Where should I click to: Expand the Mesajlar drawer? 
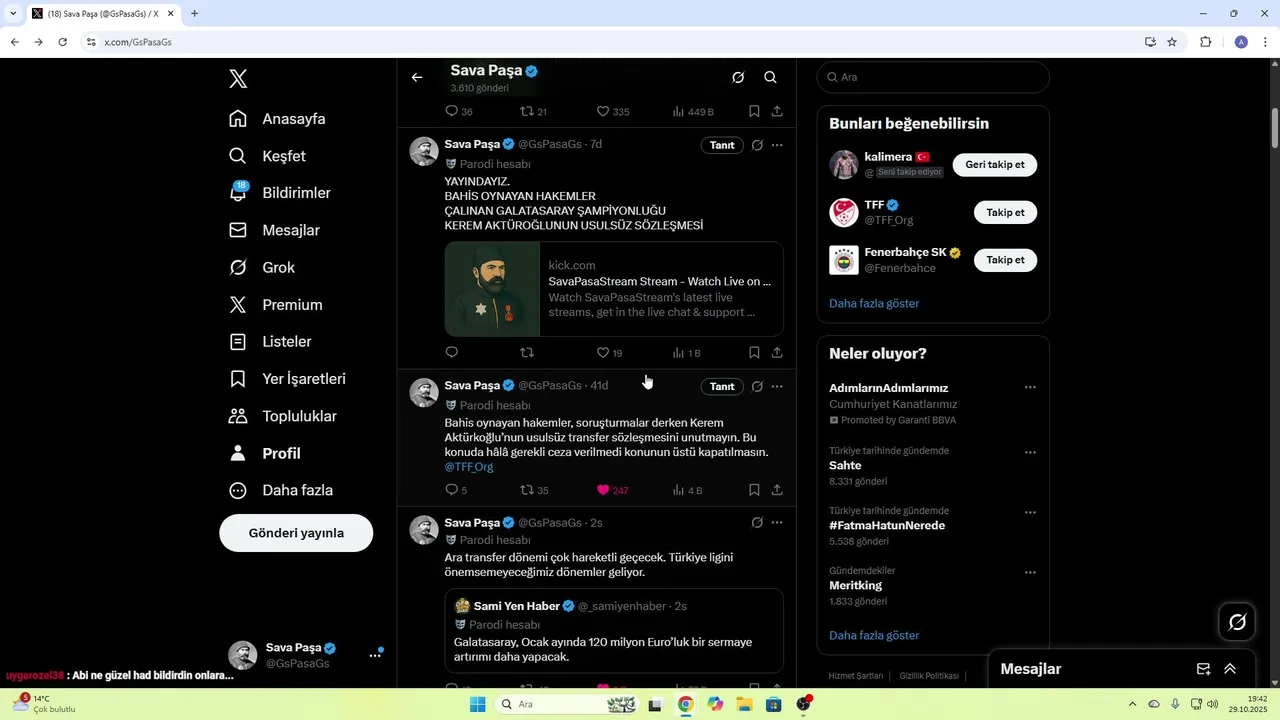(x=1230, y=669)
